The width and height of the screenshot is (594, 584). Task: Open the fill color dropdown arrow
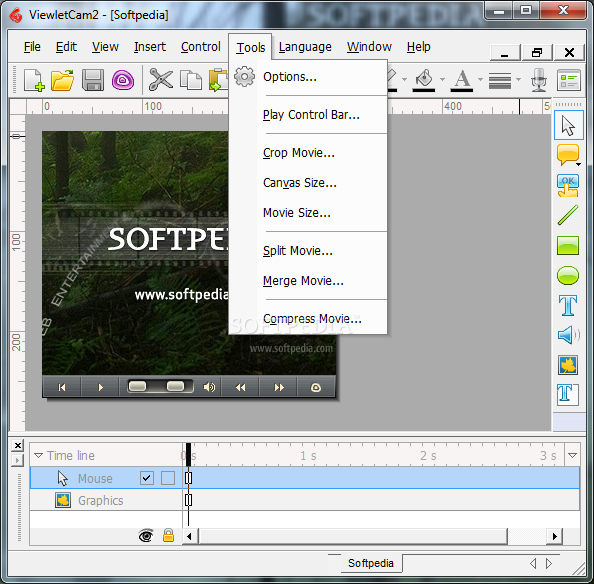(x=442, y=80)
